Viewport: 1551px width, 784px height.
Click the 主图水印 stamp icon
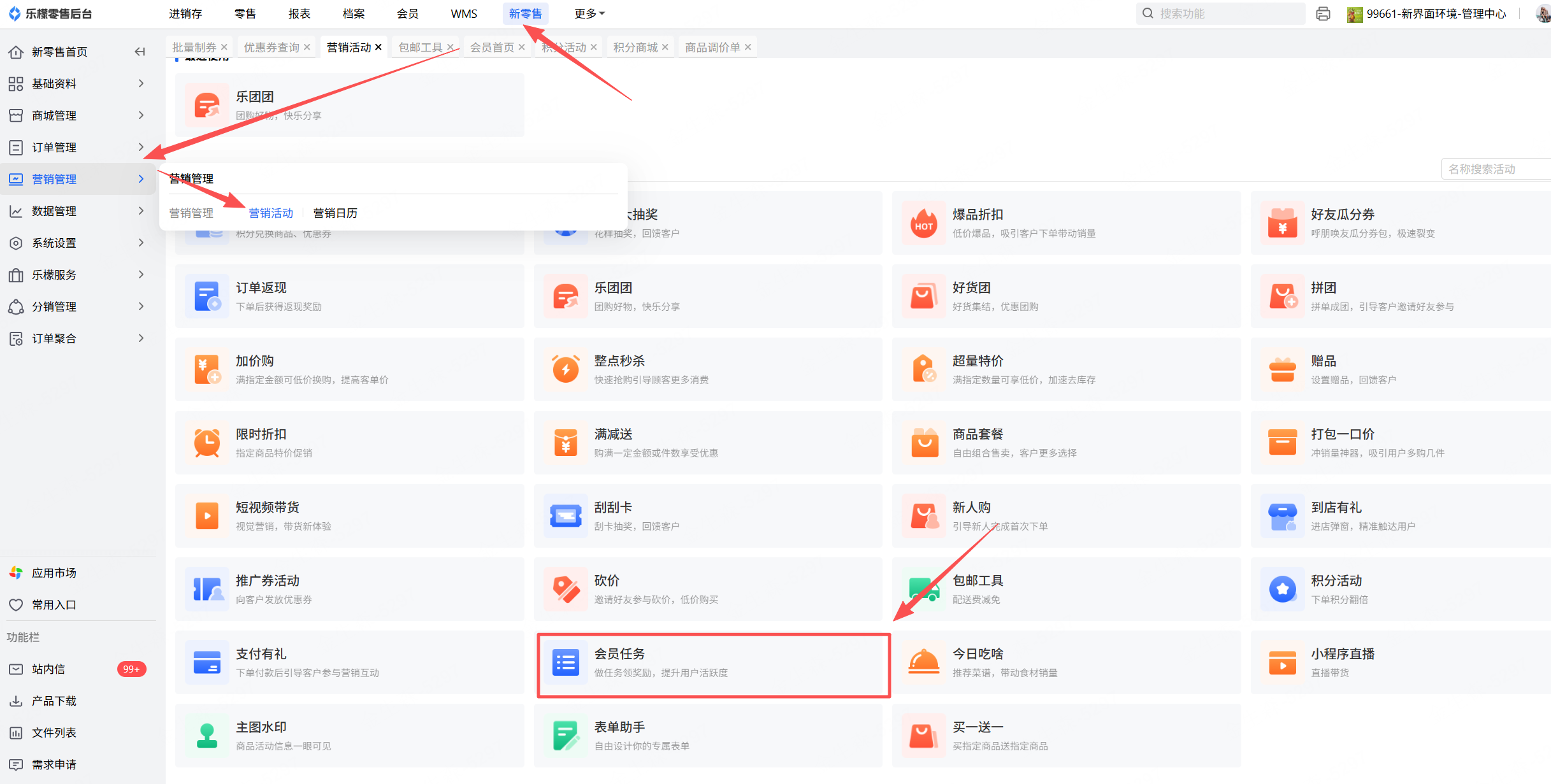(207, 736)
